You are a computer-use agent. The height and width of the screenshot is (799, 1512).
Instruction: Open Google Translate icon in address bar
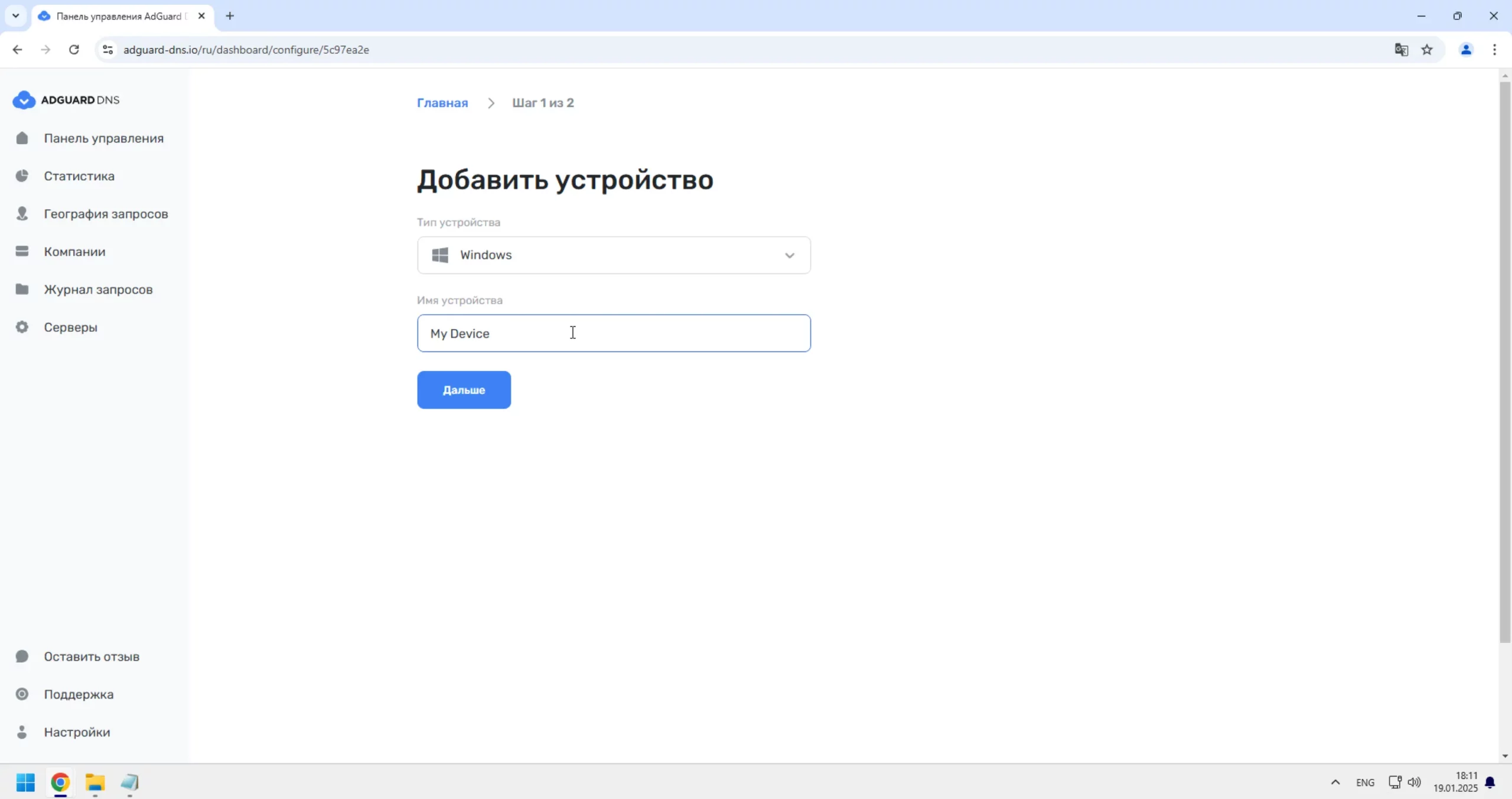click(1401, 50)
